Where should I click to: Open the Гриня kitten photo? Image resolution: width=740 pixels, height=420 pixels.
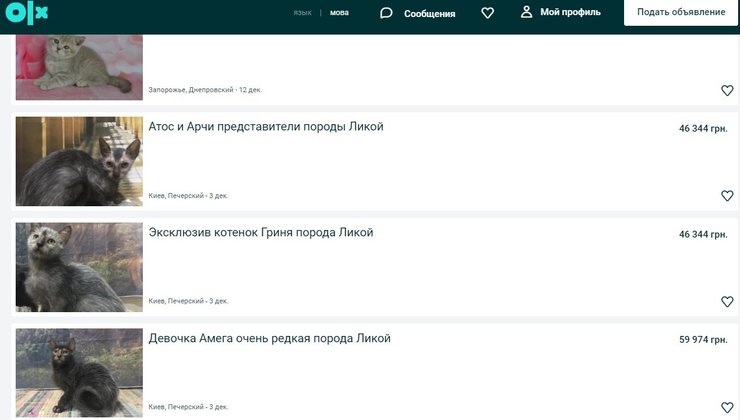pyautogui.click(x=79, y=267)
